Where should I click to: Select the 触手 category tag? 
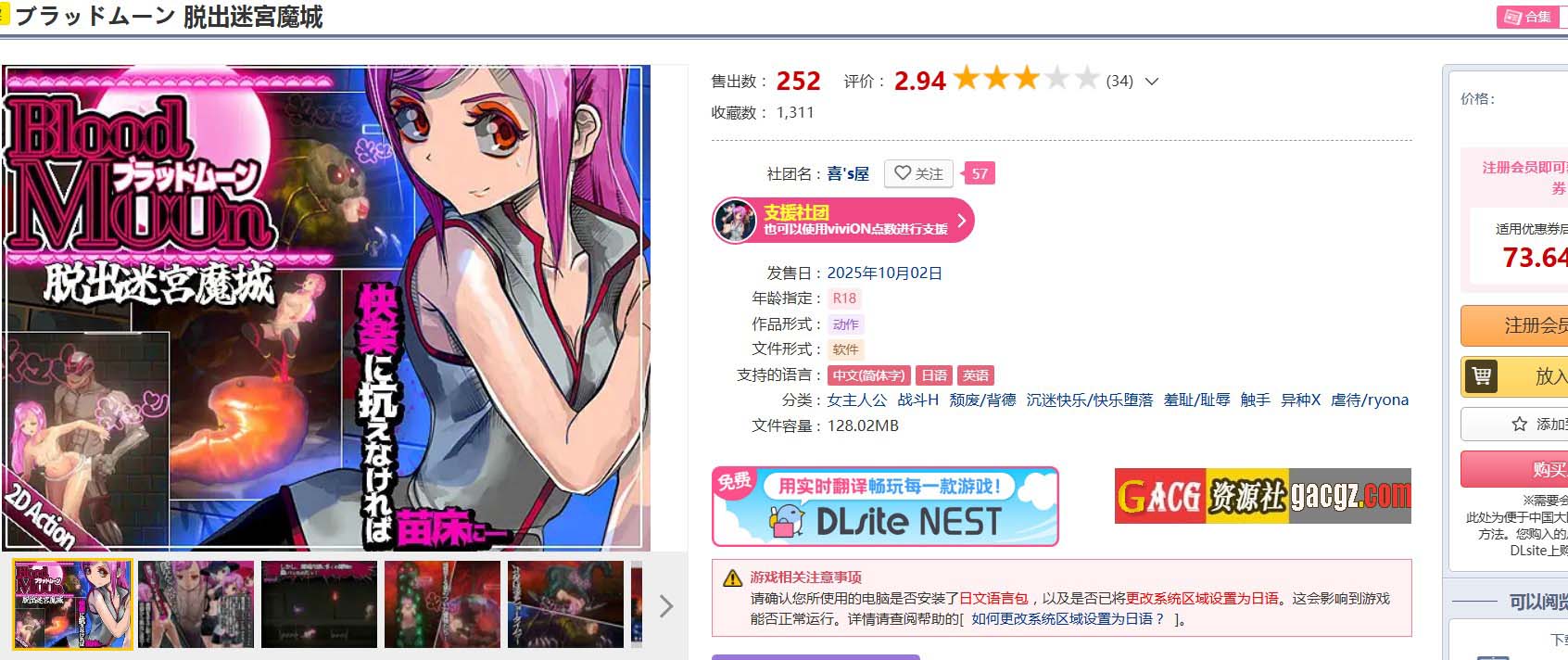[x=1255, y=400]
